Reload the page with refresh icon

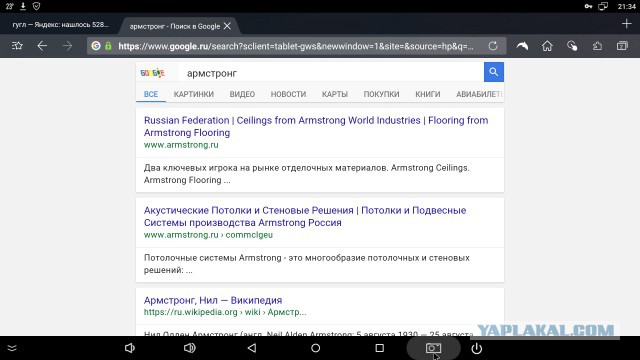pyautogui.click(x=493, y=46)
